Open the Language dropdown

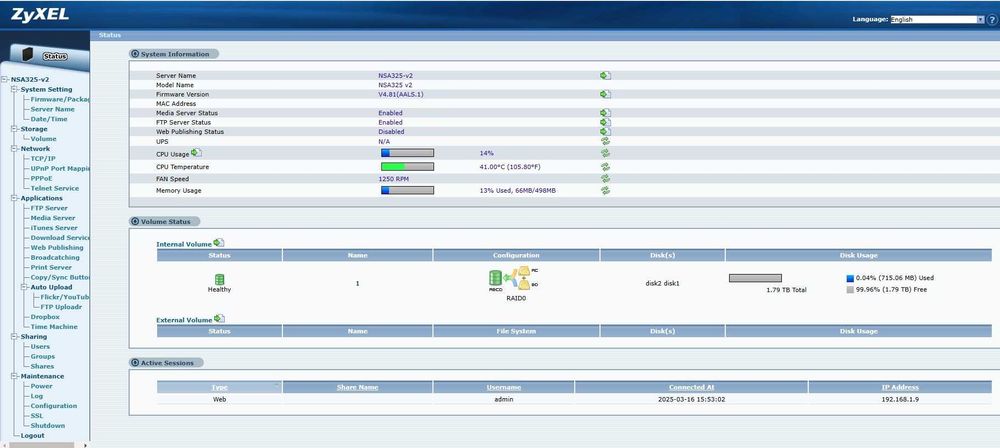click(x=938, y=20)
